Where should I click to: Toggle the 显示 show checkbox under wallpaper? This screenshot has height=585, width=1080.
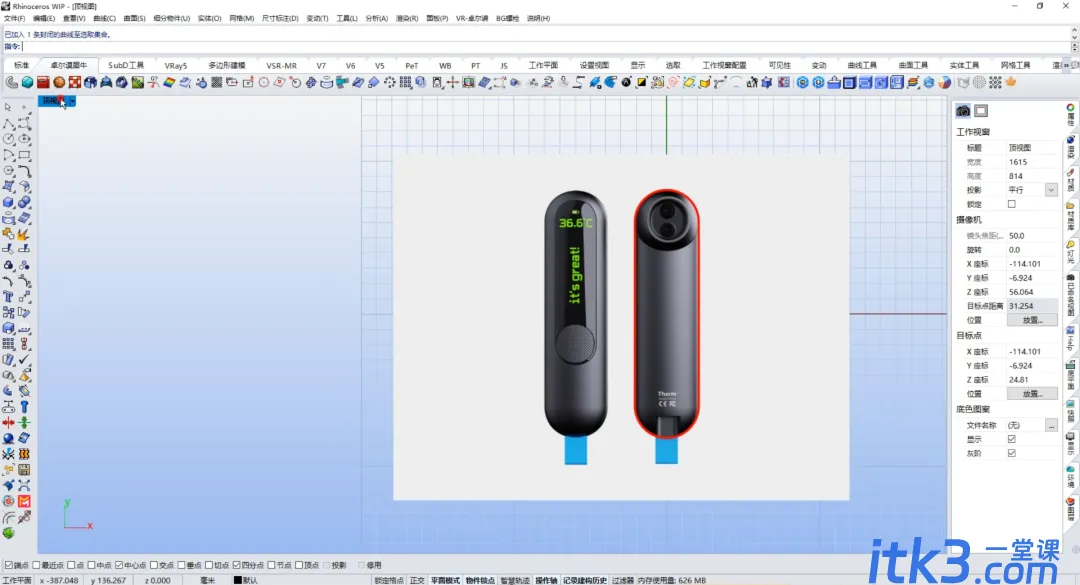[x=1012, y=439]
